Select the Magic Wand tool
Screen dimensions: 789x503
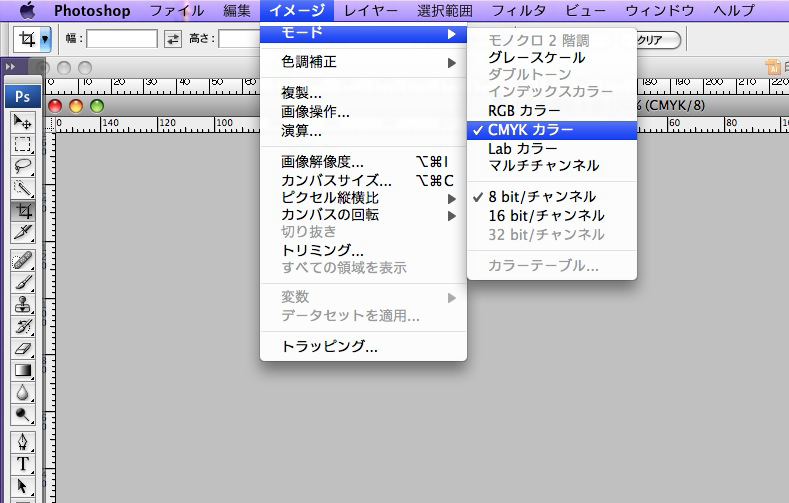pyautogui.click(x=23, y=188)
